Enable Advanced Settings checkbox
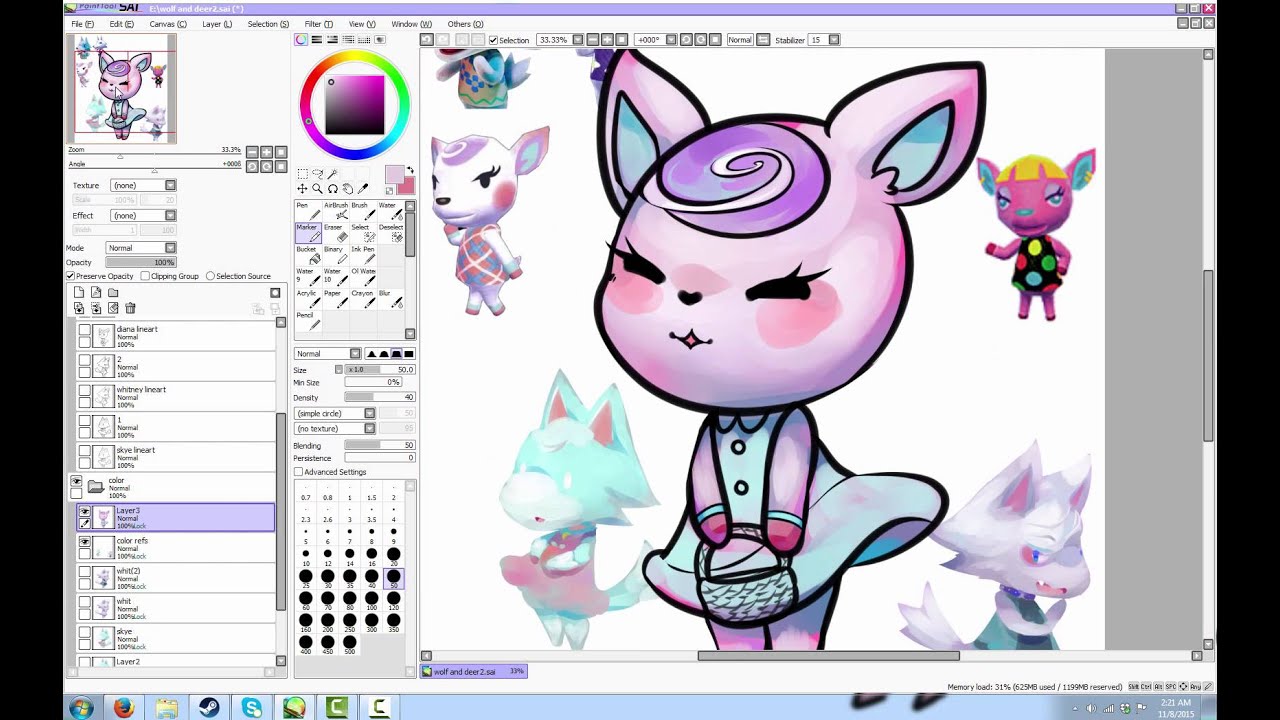This screenshot has width=1280, height=720. [x=298, y=472]
